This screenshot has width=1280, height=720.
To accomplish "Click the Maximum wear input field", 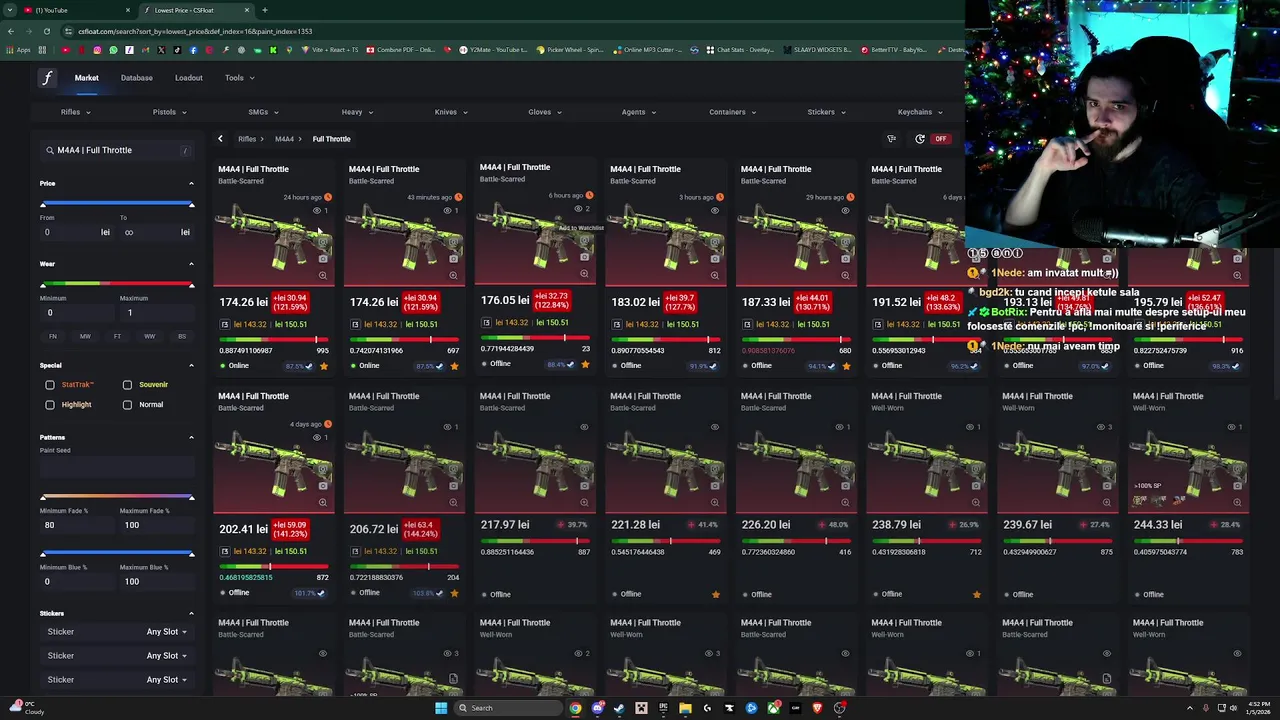I will (157, 313).
